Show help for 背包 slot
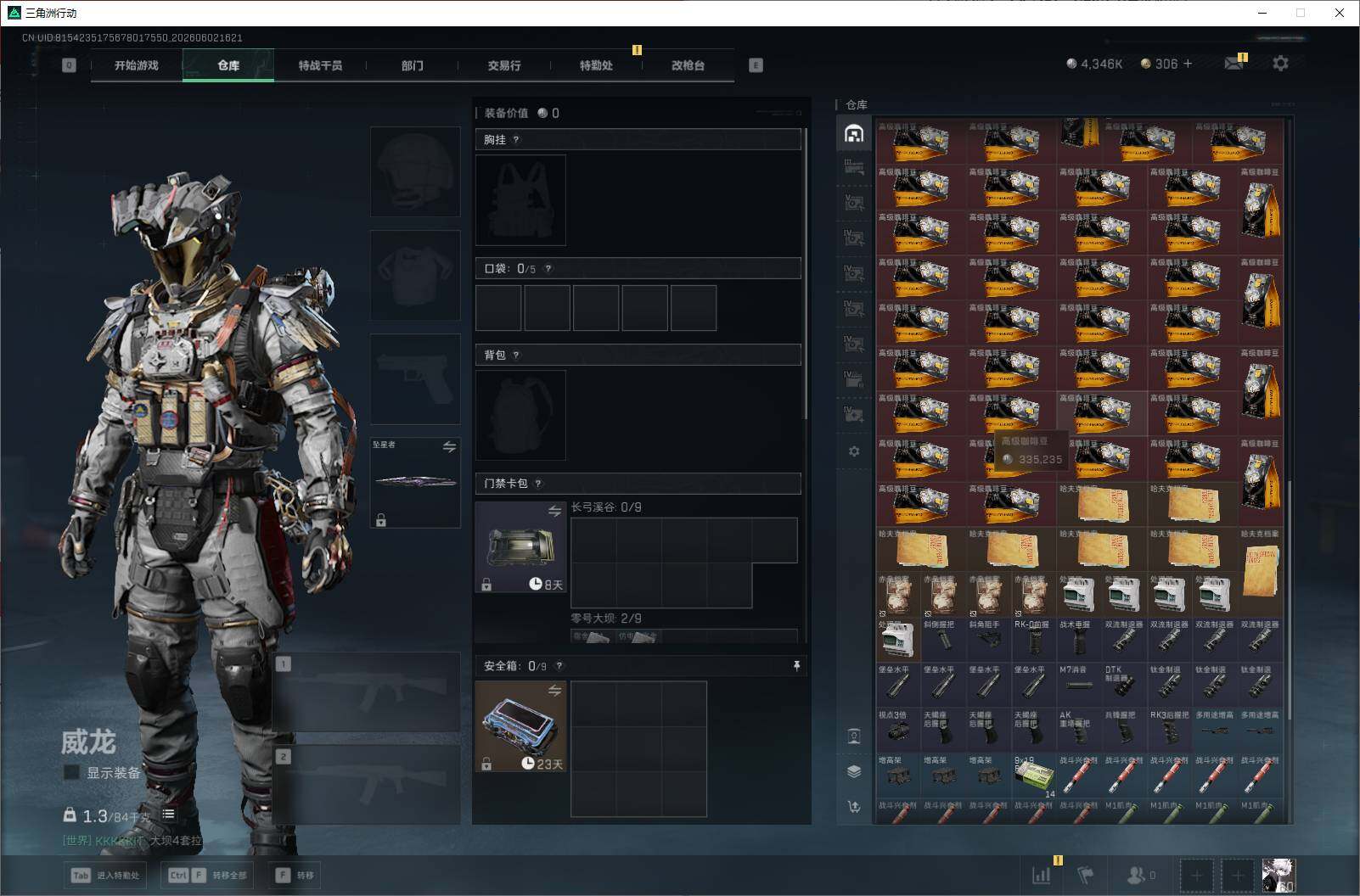 pos(515,355)
